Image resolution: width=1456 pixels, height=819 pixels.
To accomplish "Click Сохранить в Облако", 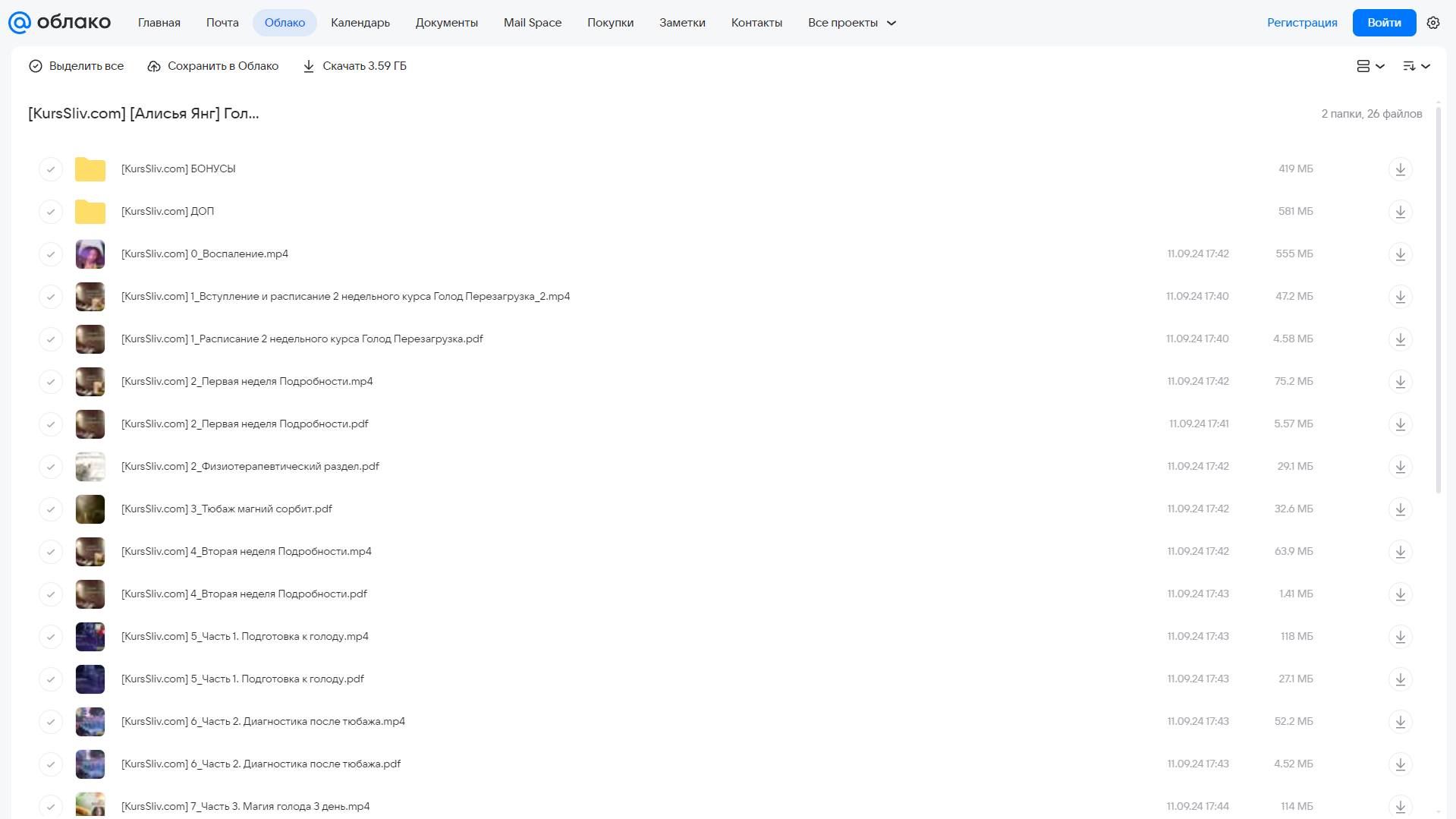I will (x=212, y=66).
